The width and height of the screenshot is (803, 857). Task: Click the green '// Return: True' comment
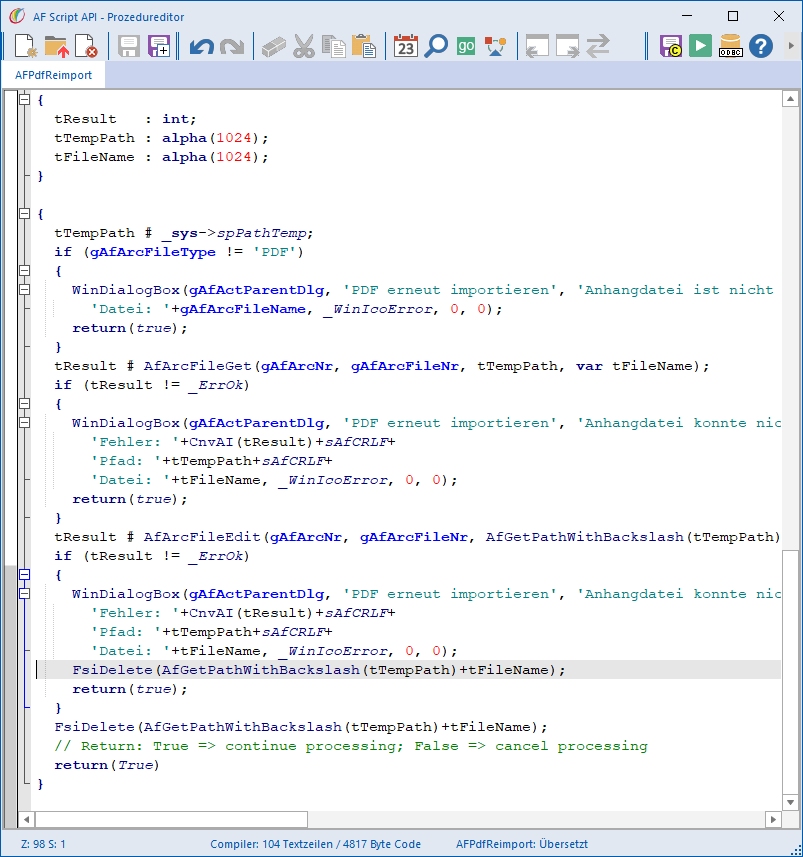point(350,746)
